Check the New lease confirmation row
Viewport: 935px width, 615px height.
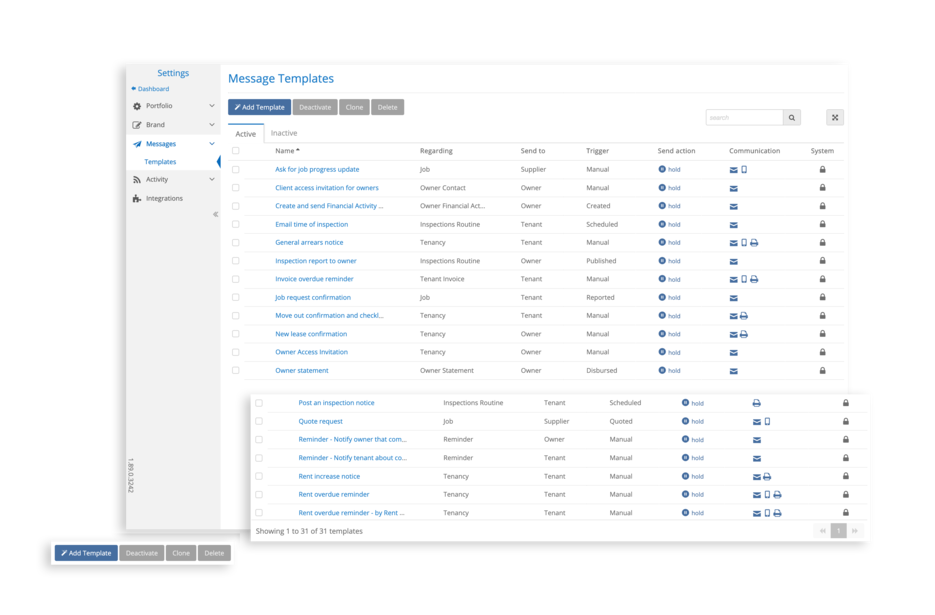(236, 334)
